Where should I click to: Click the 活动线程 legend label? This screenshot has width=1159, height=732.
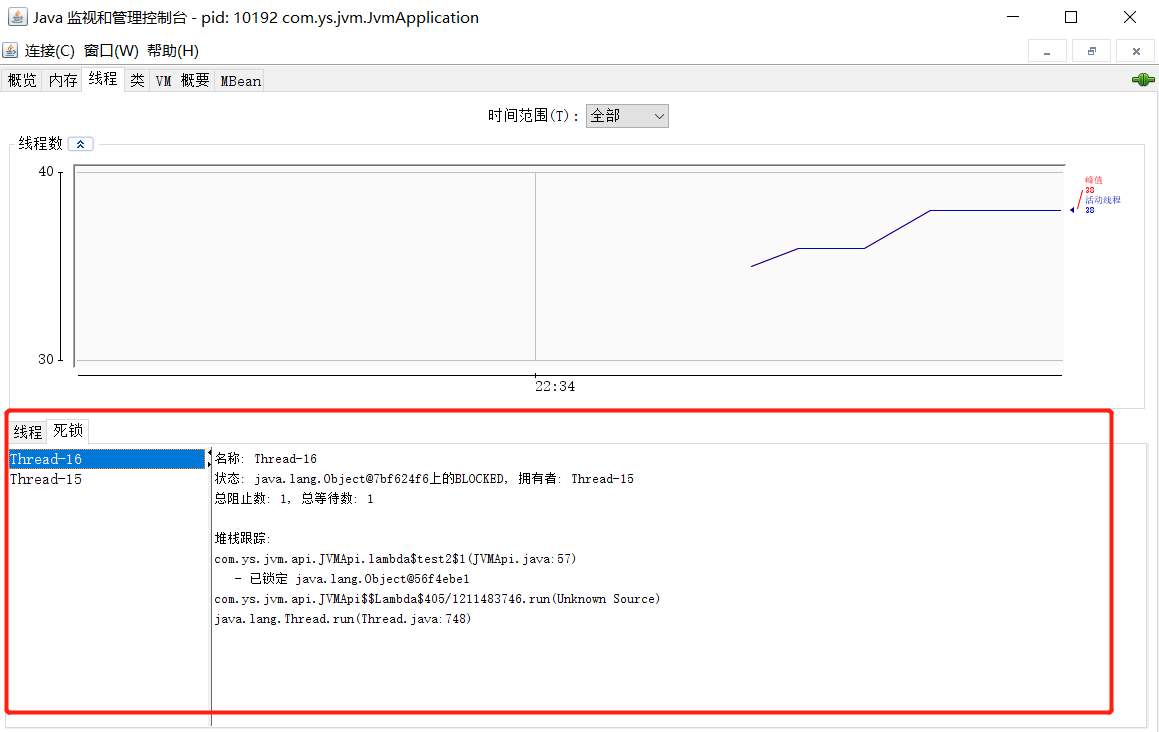(x=1103, y=200)
